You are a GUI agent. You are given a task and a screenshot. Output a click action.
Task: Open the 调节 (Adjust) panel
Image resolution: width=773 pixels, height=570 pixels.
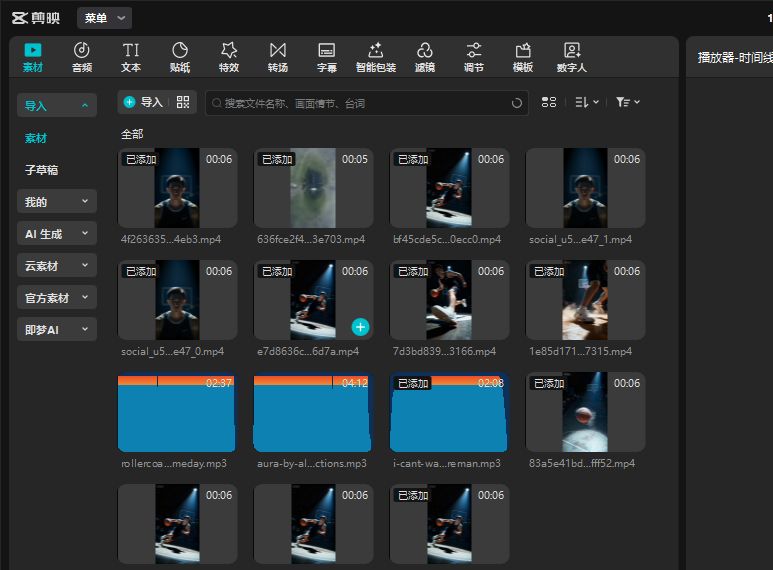(474, 57)
